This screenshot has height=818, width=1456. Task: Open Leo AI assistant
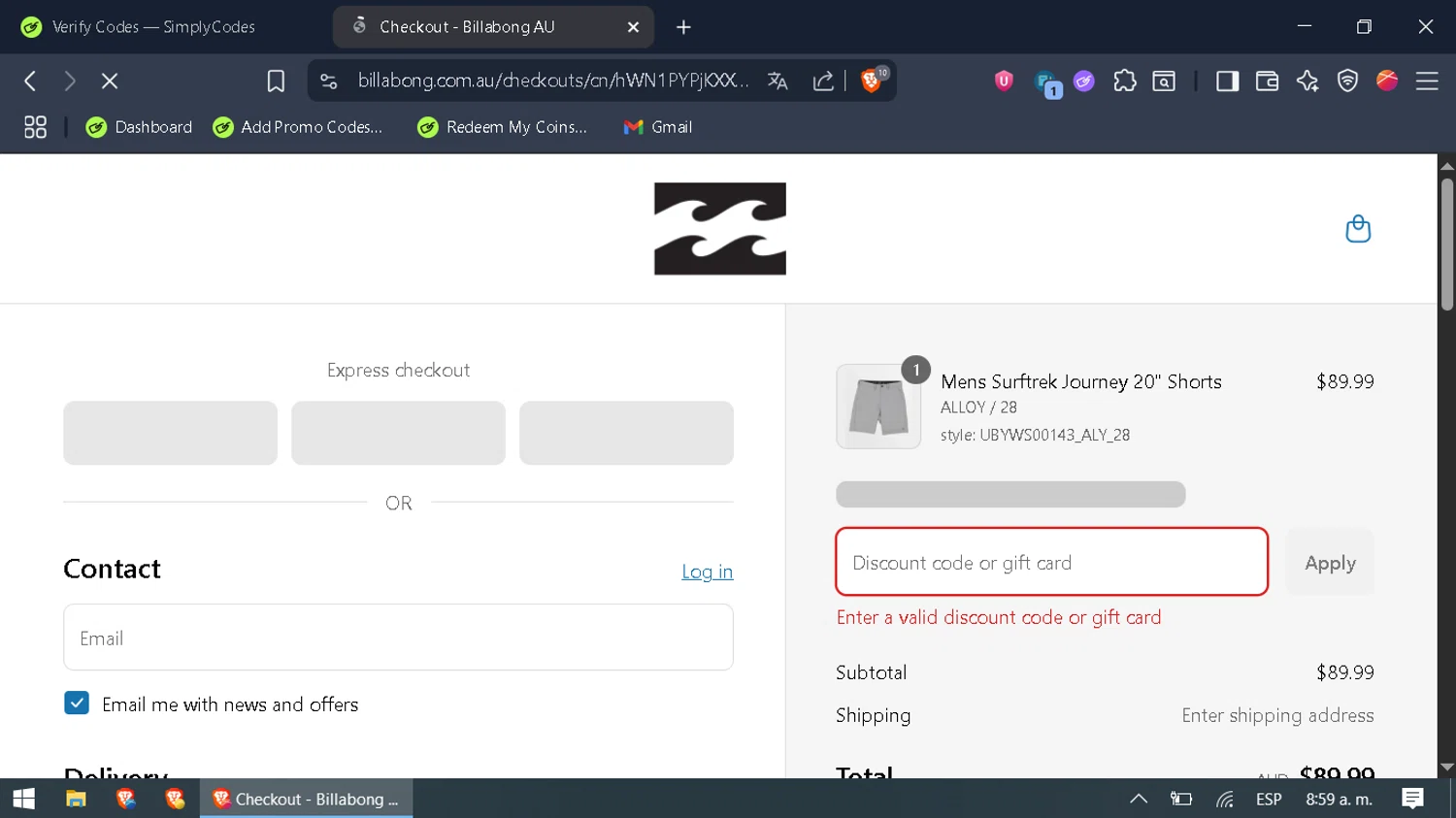(x=1307, y=82)
